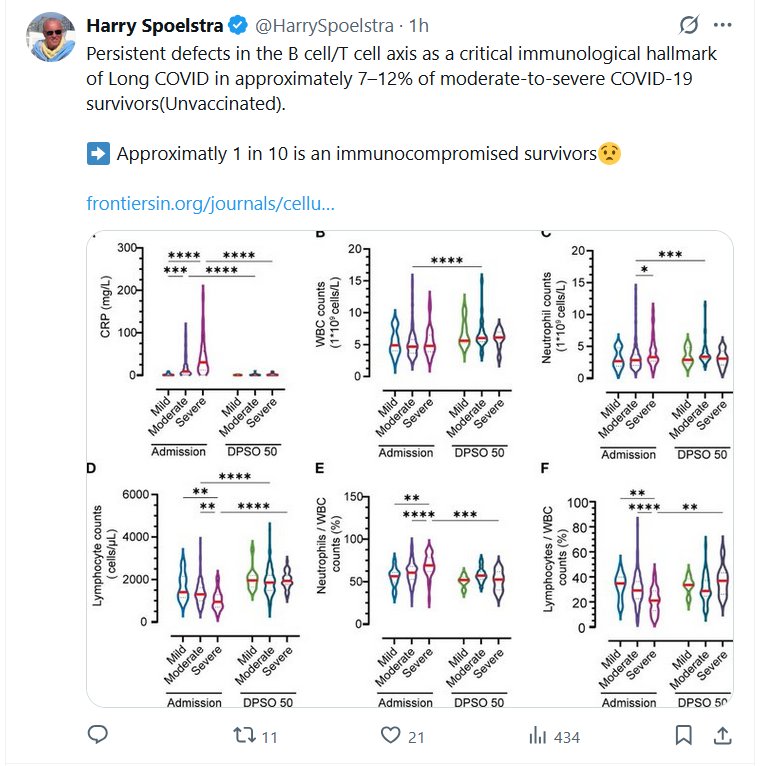Click the tweet text about Persistent defects
This screenshot has width=772, height=766.
tap(400, 78)
